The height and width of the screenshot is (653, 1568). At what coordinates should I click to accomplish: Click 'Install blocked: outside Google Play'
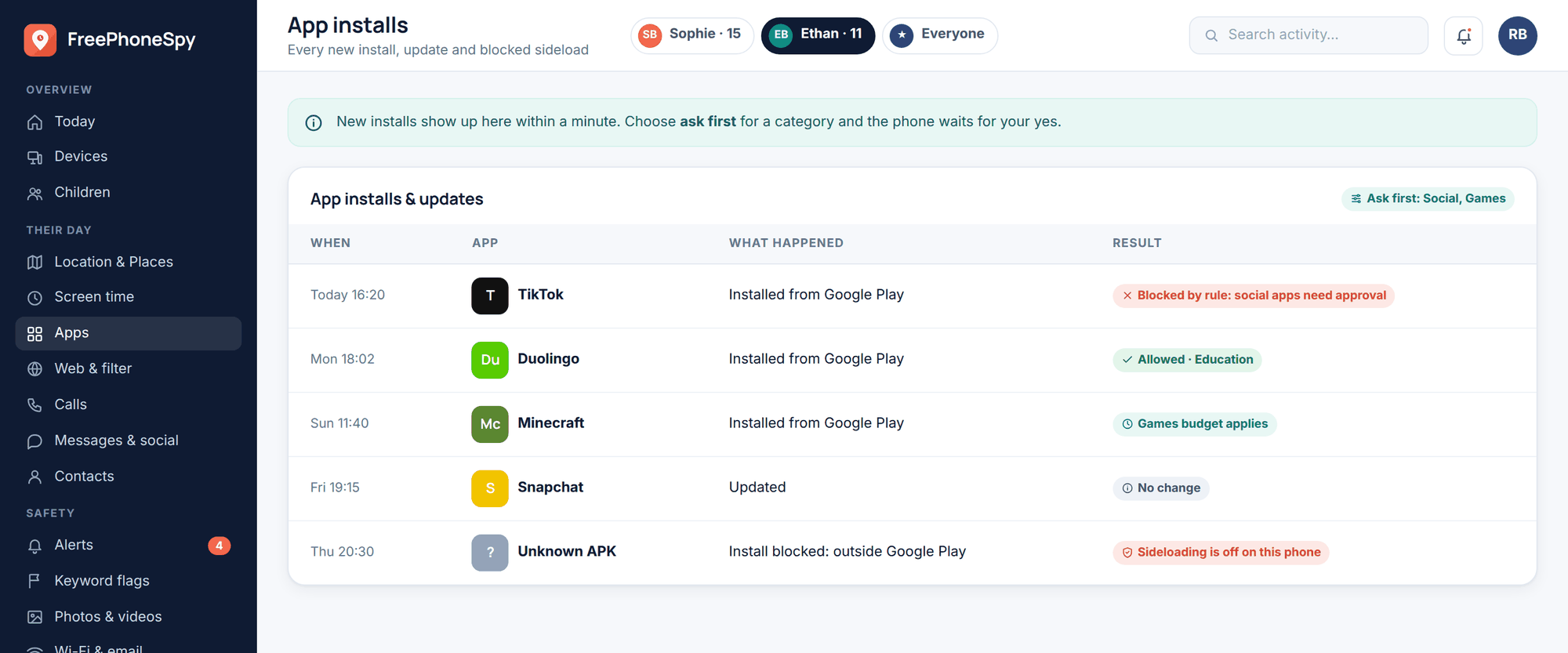pyautogui.click(x=848, y=552)
